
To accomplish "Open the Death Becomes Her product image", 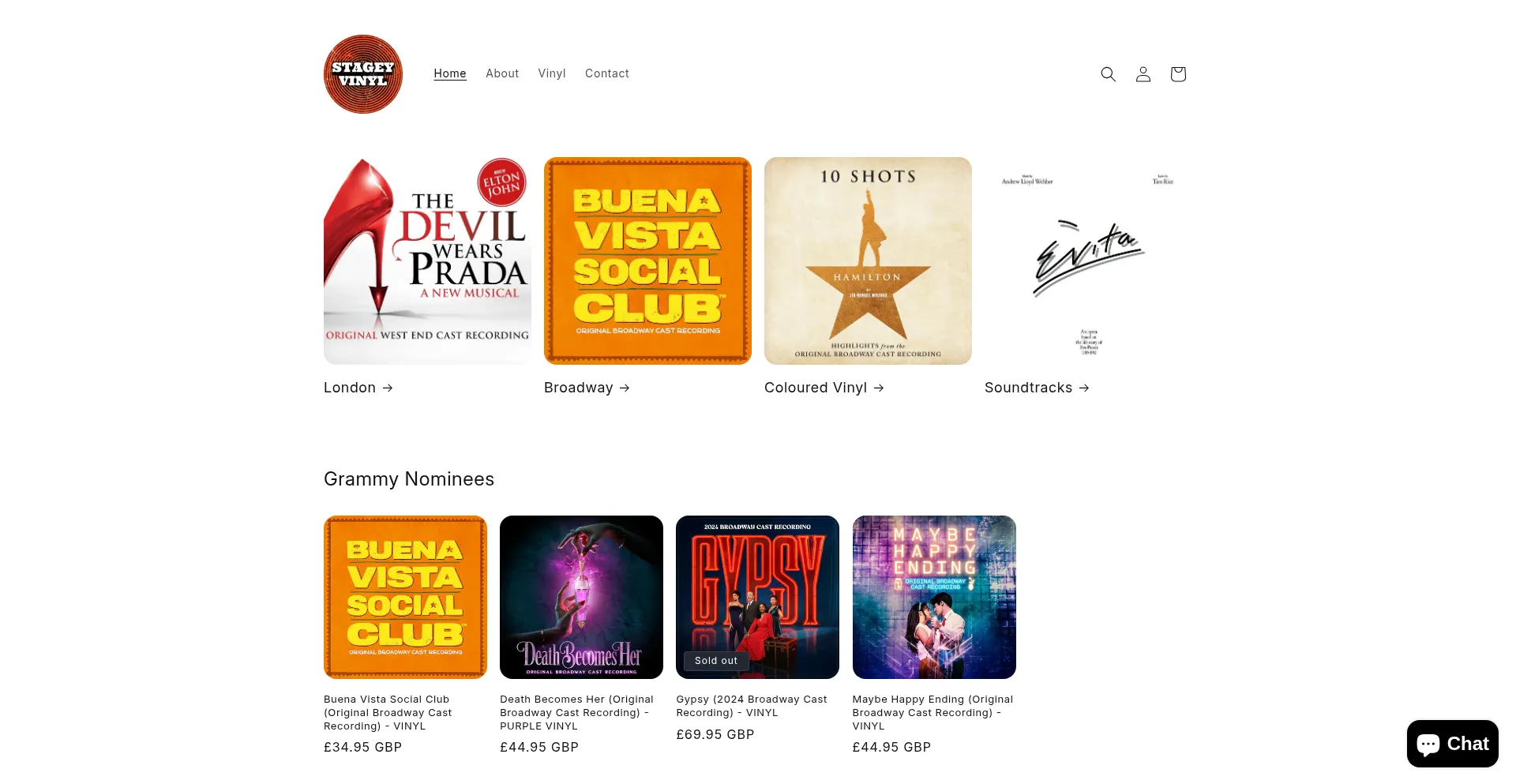I will tap(581, 597).
